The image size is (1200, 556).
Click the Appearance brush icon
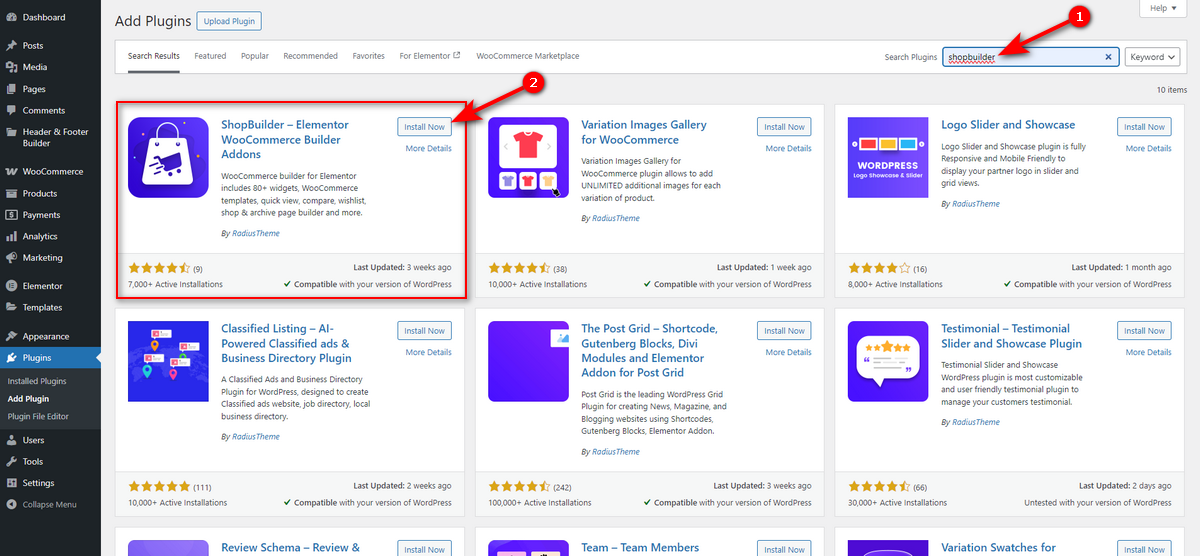point(11,336)
